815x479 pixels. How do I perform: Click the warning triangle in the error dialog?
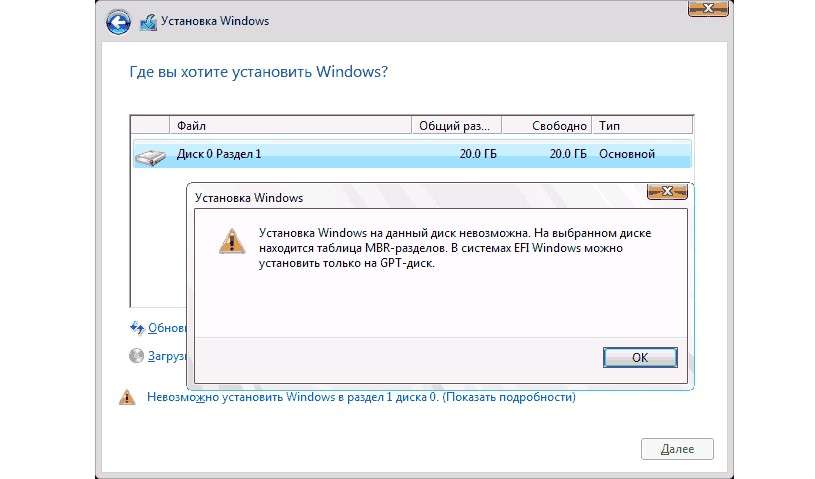point(232,242)
